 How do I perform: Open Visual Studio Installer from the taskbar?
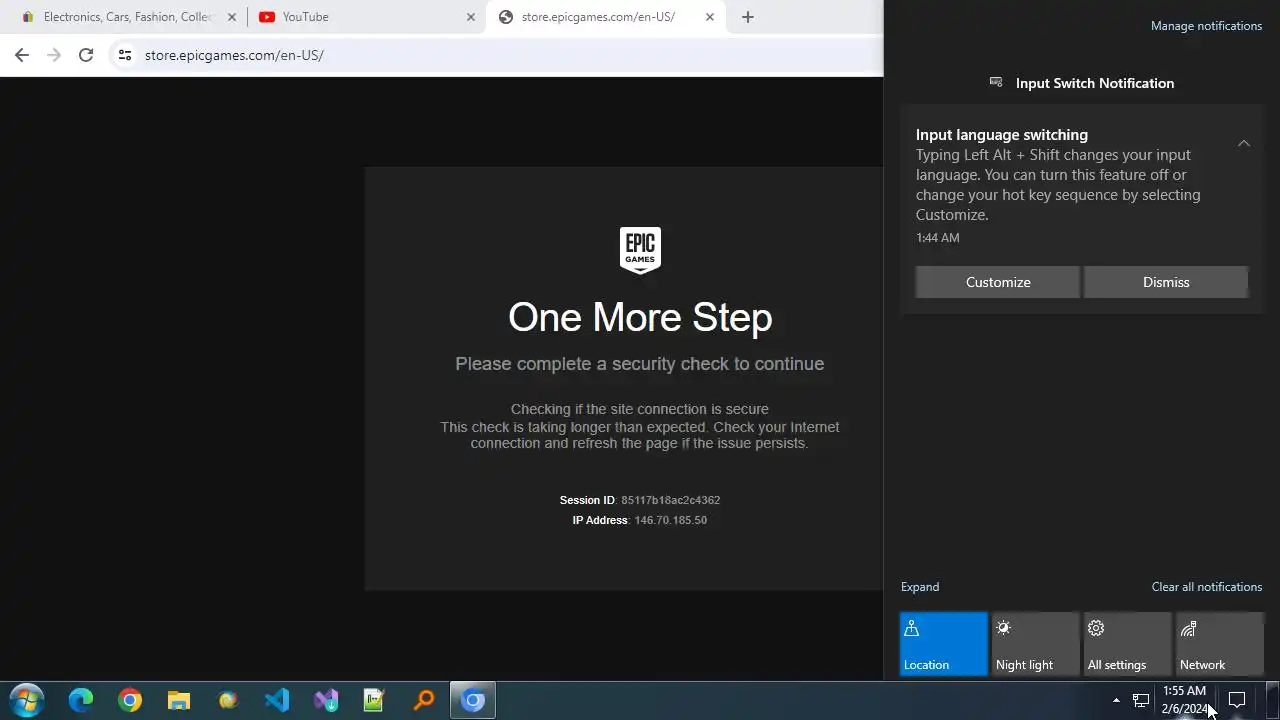coord(326,700)
